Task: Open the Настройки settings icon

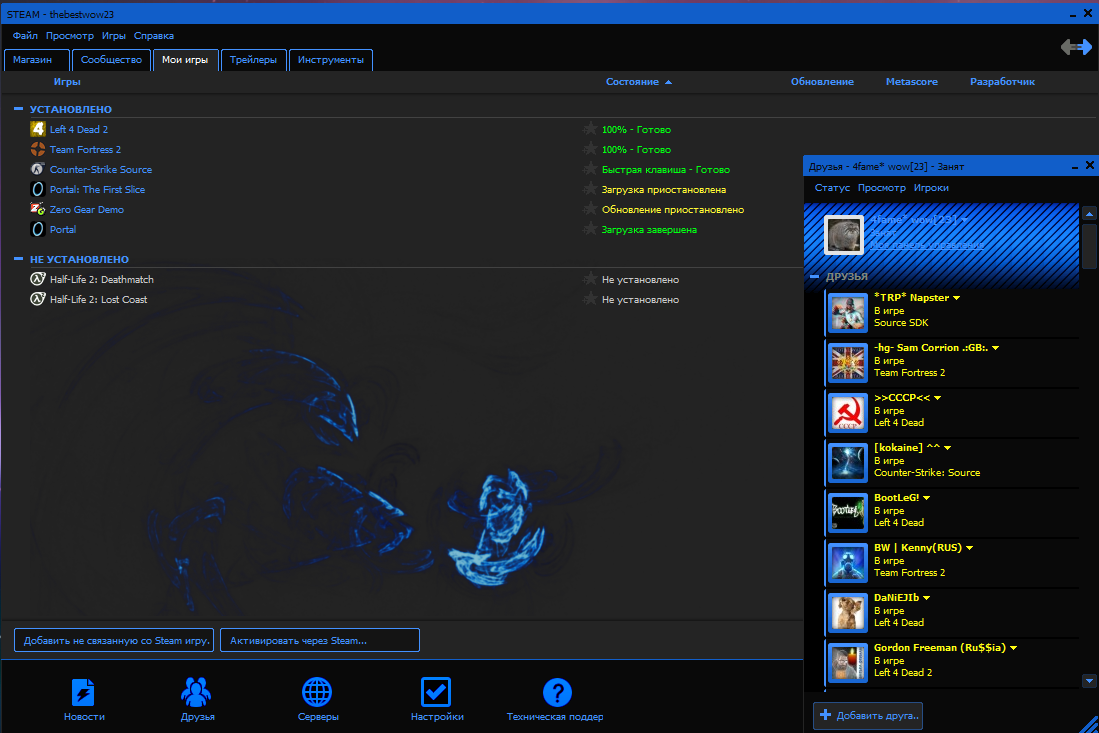Action: click(436, 692)
